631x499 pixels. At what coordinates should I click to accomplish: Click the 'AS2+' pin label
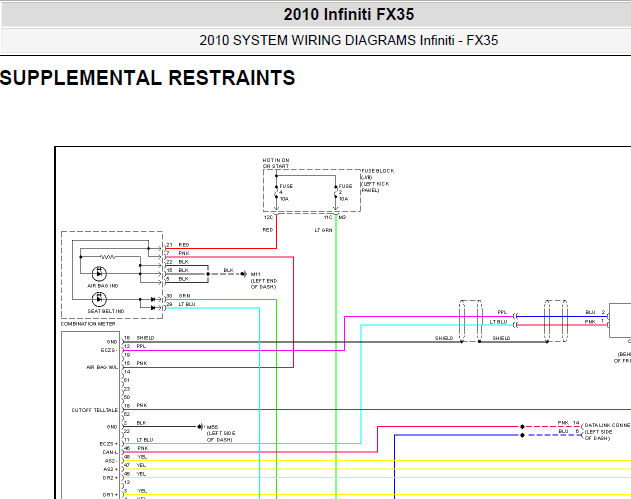point(111,469)
